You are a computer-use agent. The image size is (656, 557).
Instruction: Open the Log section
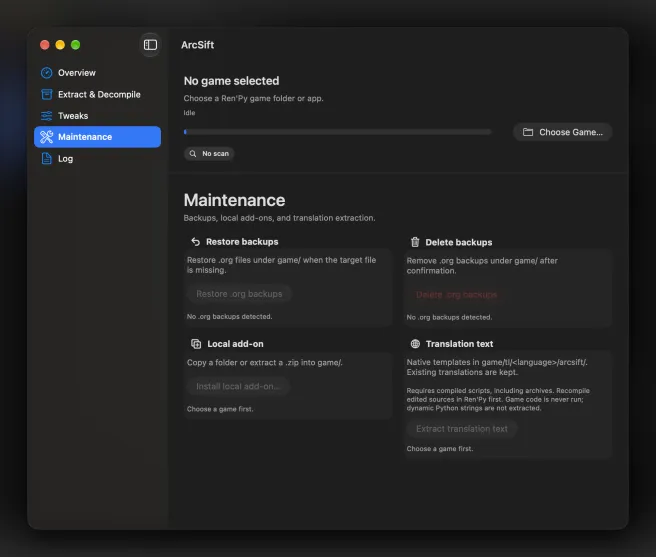point(97,159)
